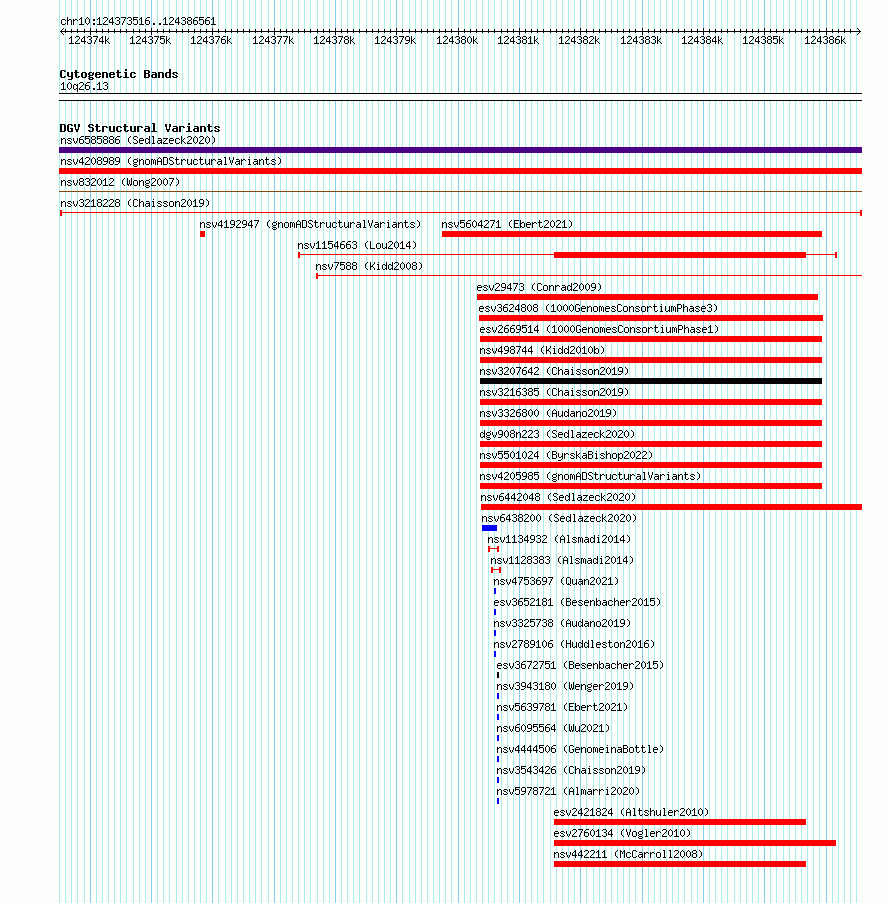Click the chr10:124373516..124386561 coordinate label

click(x=138, y=22)
